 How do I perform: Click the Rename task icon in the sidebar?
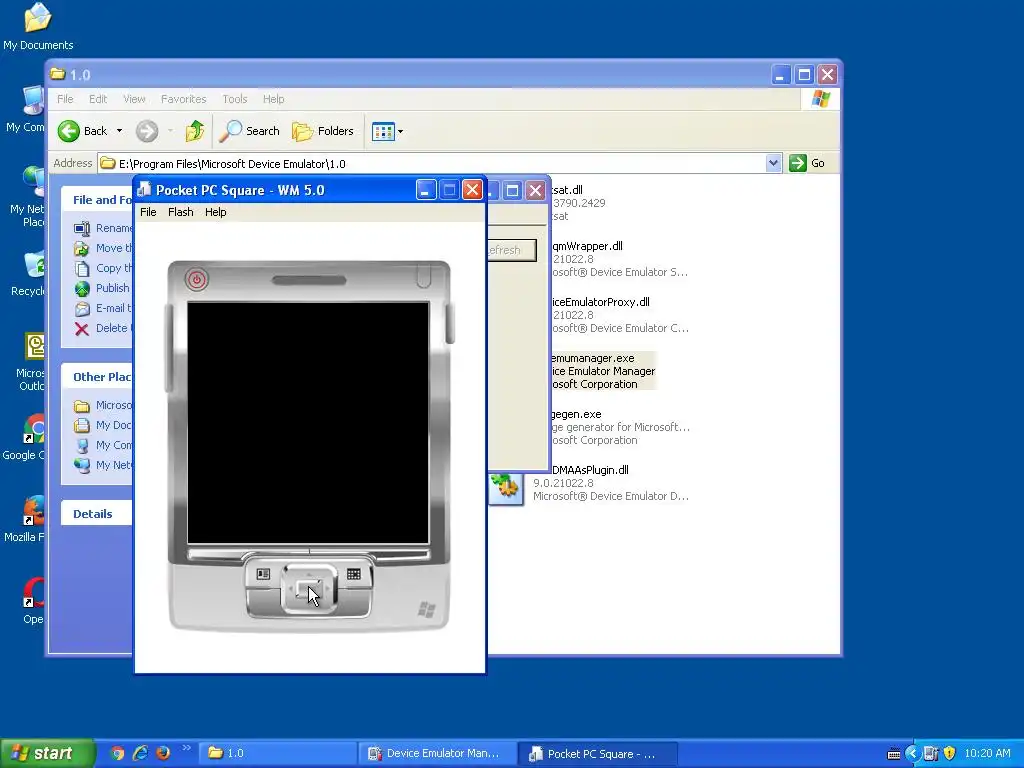tap(82, 229)
